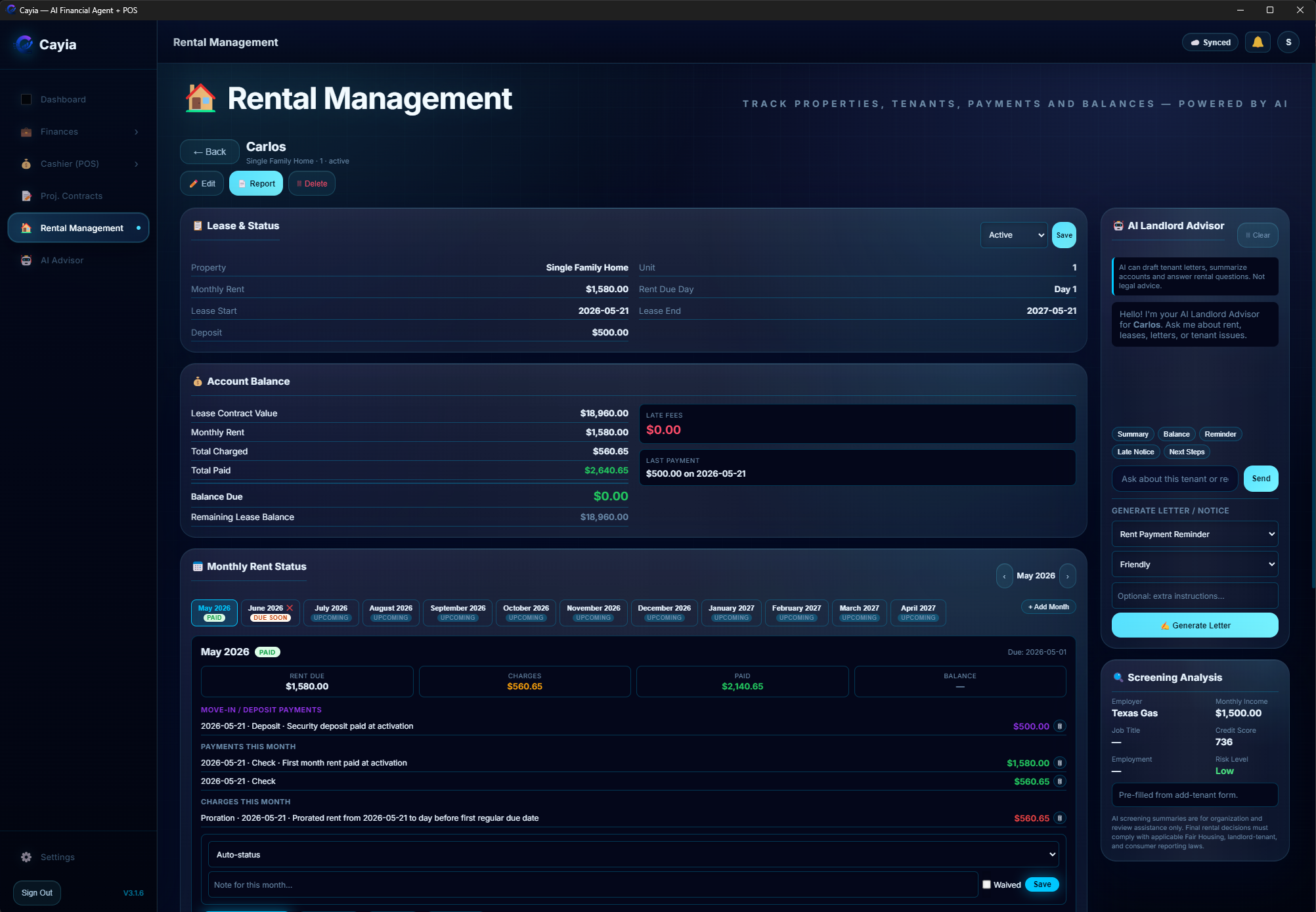
Task: Click the AI Advisor robot icon
Action: coord(26,260)
